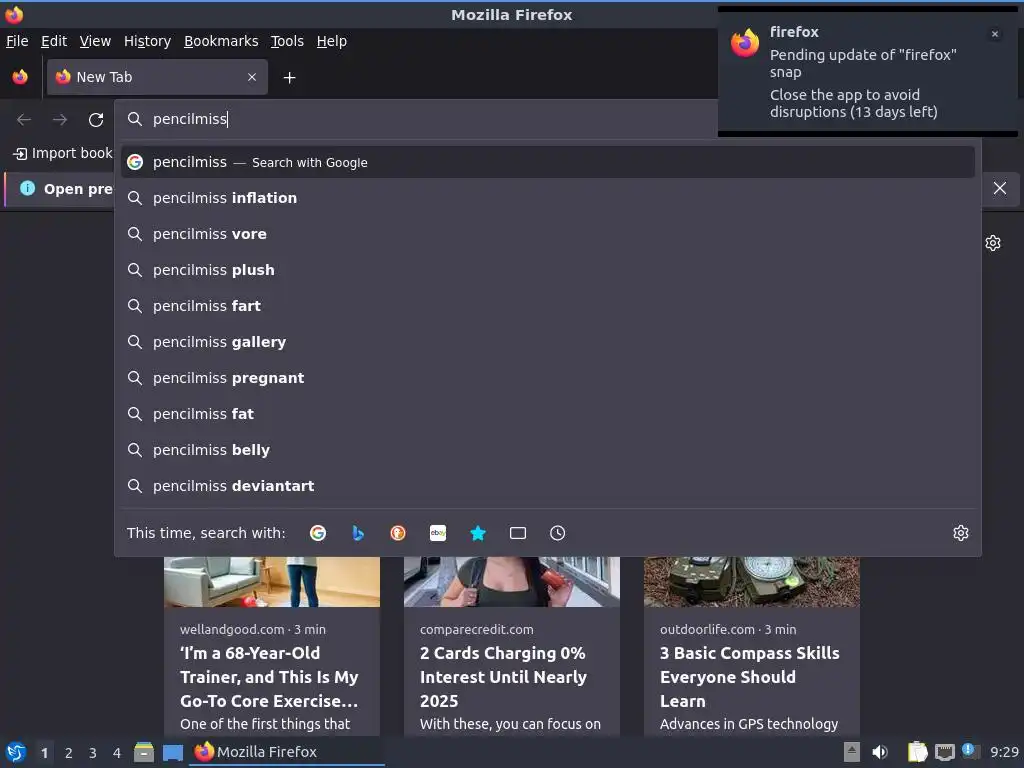Open file manager from taskbar
Screen dimensions: 1024x768
(x=144, y=752)
